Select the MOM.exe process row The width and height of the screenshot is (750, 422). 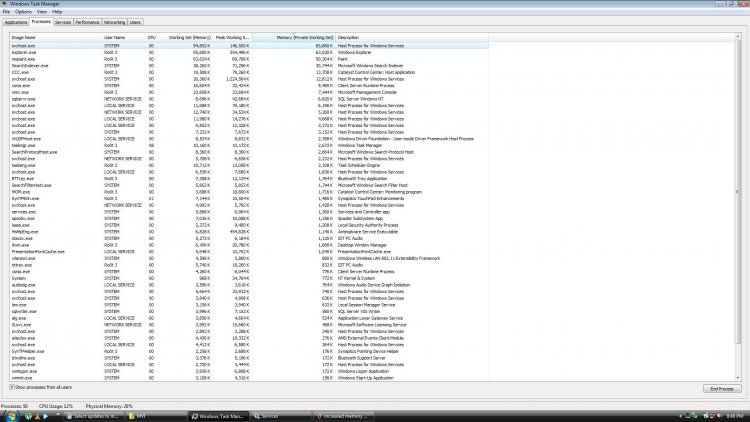(x=249, y=192)
